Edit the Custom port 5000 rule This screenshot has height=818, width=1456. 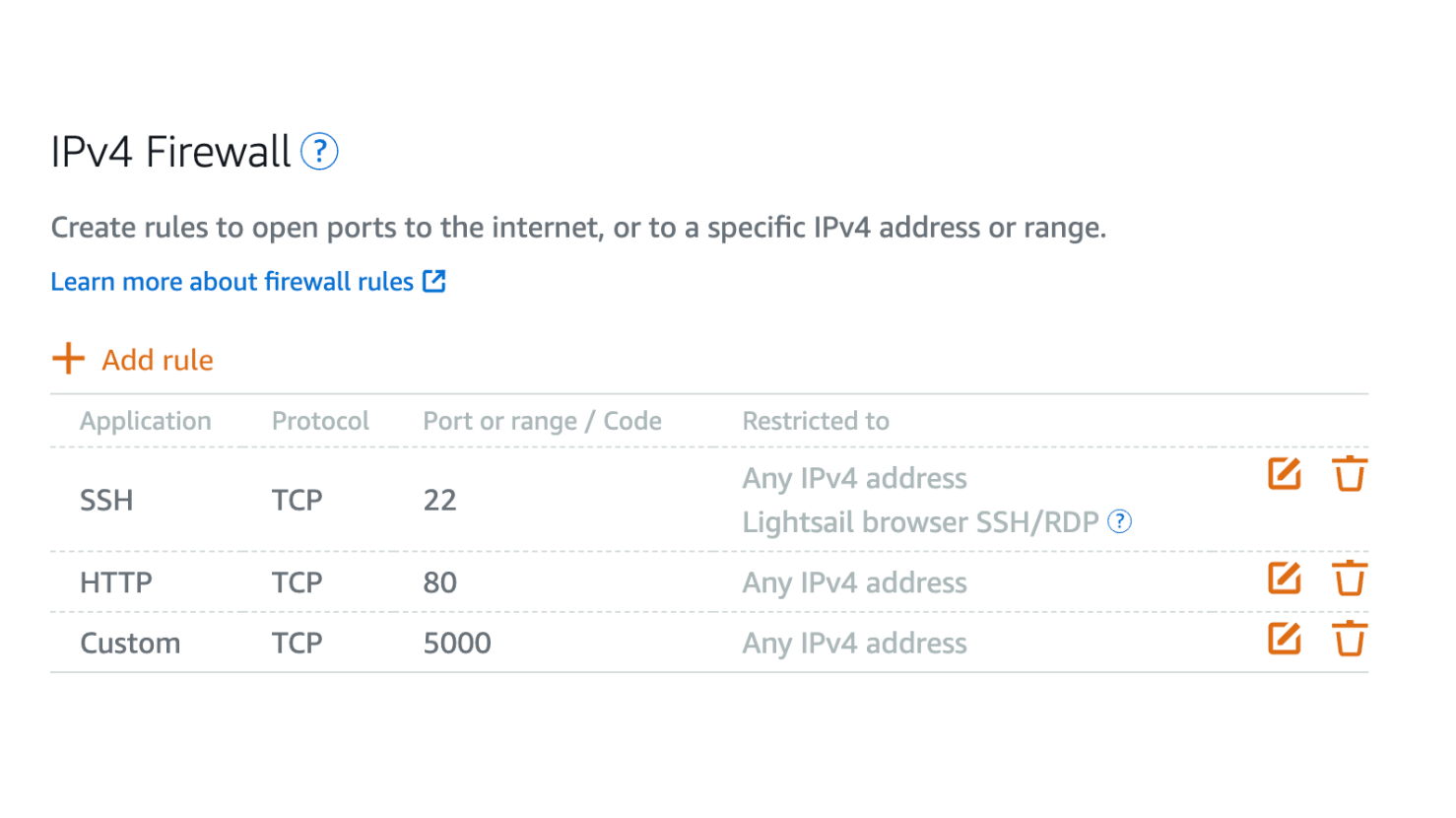(x=1284, y=639)
